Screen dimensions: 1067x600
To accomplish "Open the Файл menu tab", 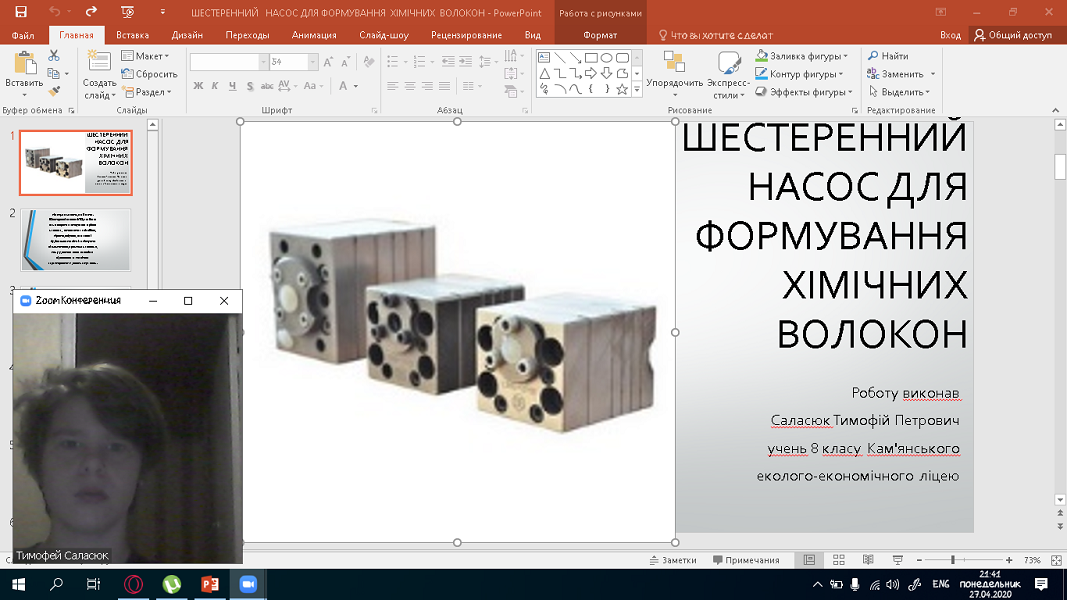I will pyautogui.click(x=22, y=35).
